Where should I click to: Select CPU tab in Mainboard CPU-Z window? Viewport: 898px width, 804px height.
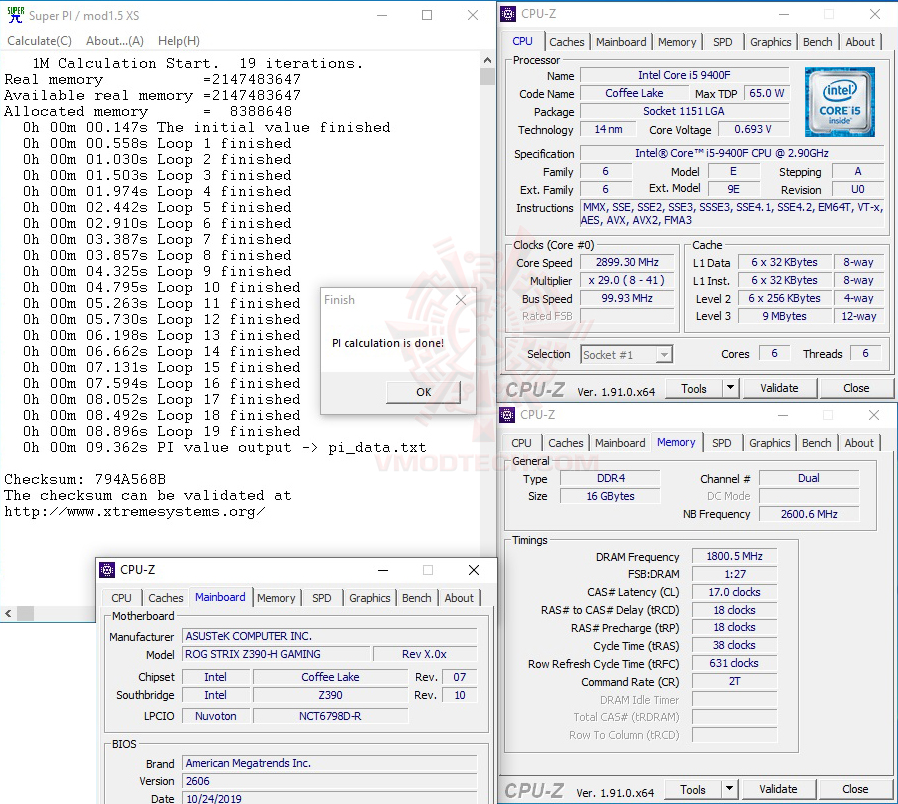click(x=121, y=598)
